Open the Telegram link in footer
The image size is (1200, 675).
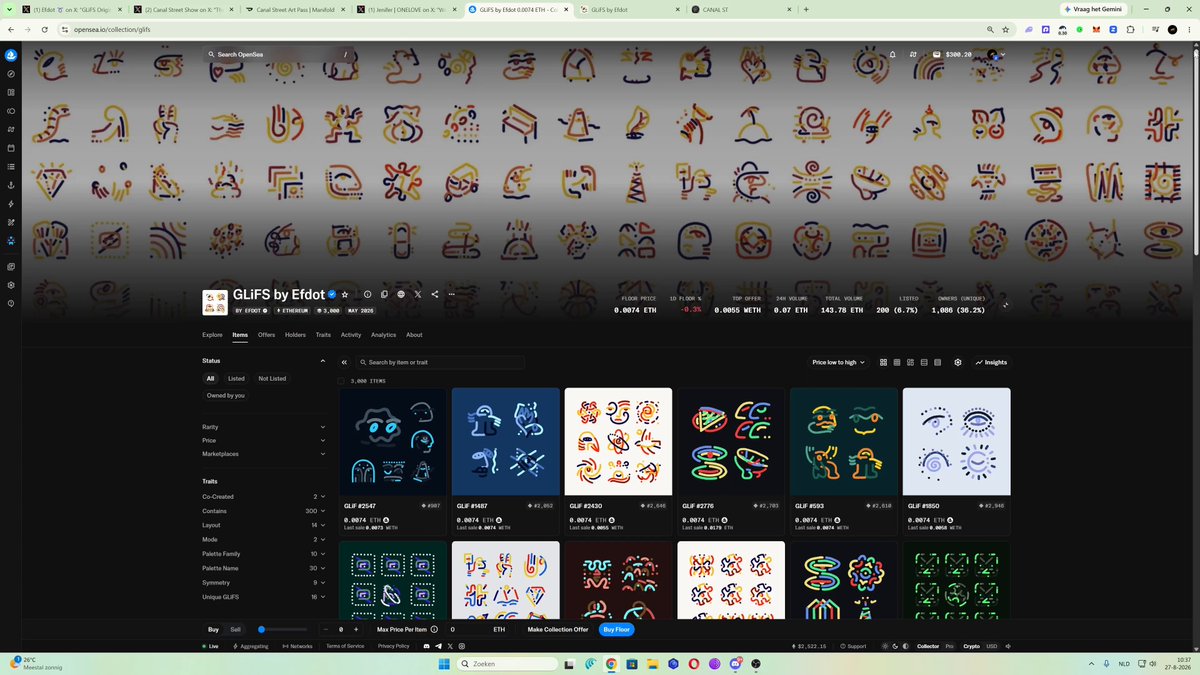pyautogui.click(x=438, y=646)
